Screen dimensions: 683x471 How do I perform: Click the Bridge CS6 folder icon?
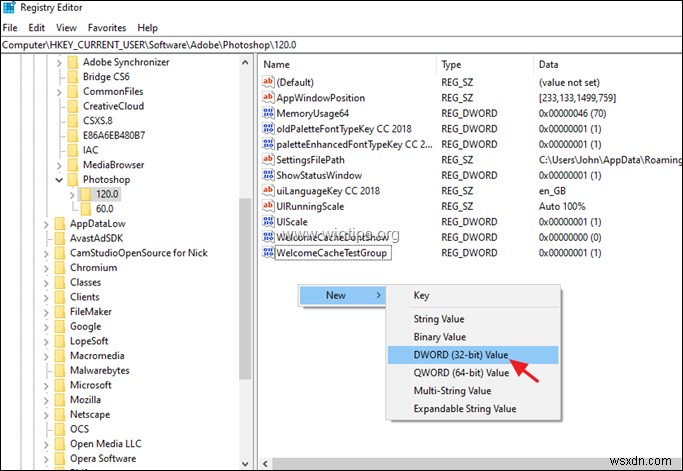(73, 77)
